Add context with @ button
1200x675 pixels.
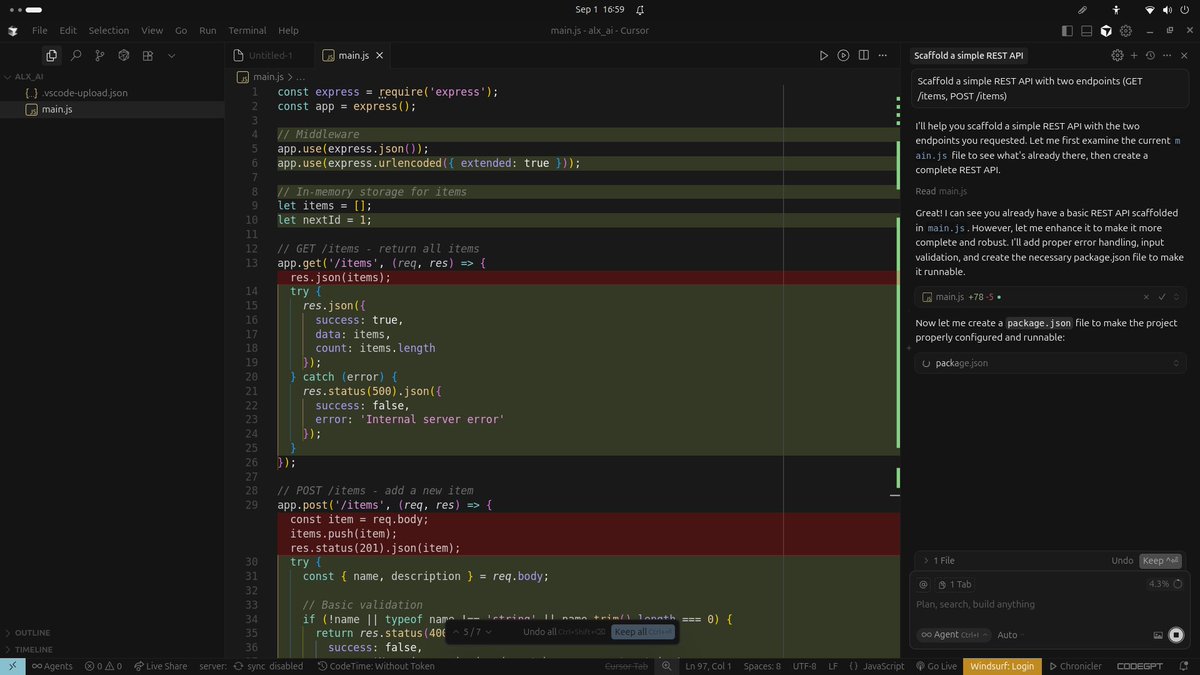(923, 584)
